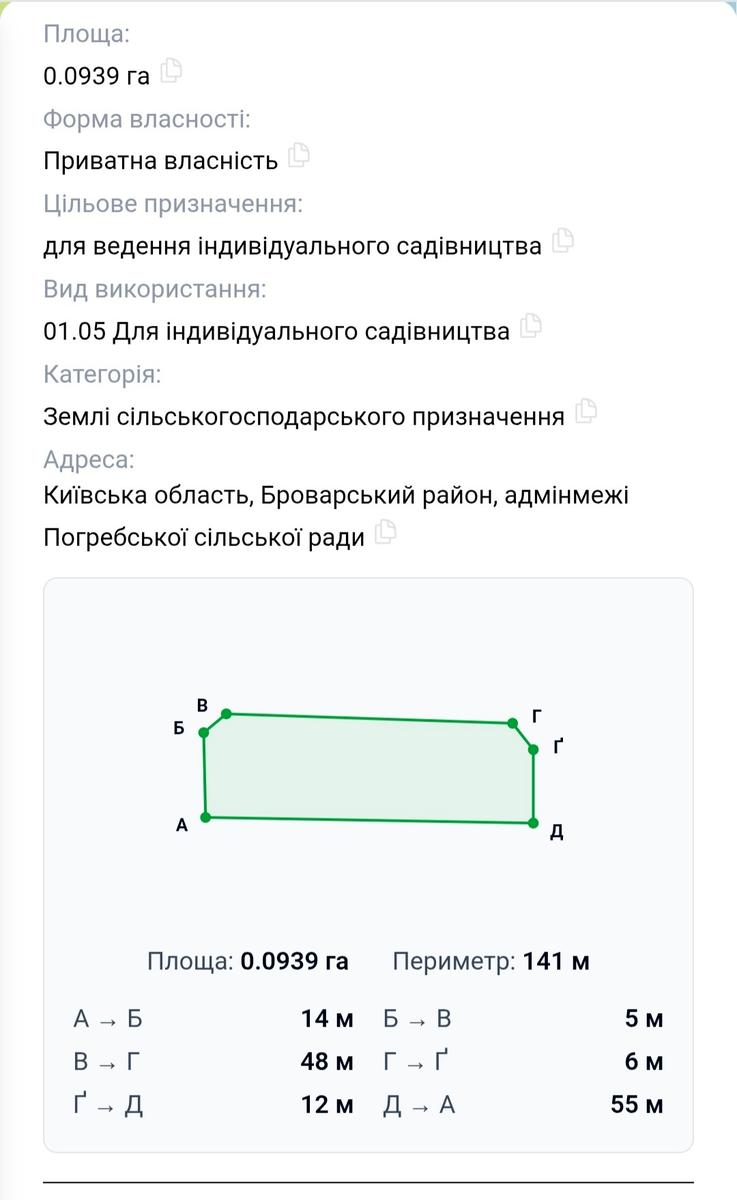The height and width of the screenshot is (1200, 737).
Task: Copy the Землі сільськогосподарського призначення category
Action: click(586, 412)
